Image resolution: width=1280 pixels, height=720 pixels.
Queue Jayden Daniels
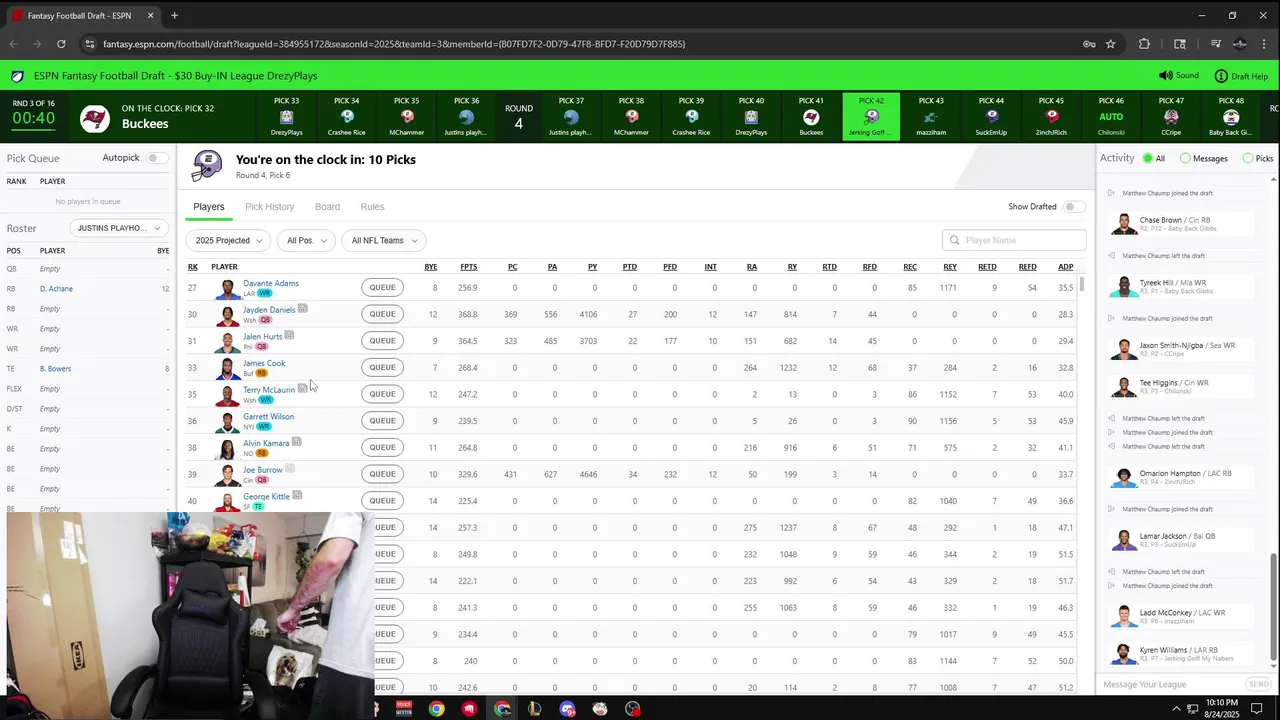pyautogui.click(x=382, y=314)
